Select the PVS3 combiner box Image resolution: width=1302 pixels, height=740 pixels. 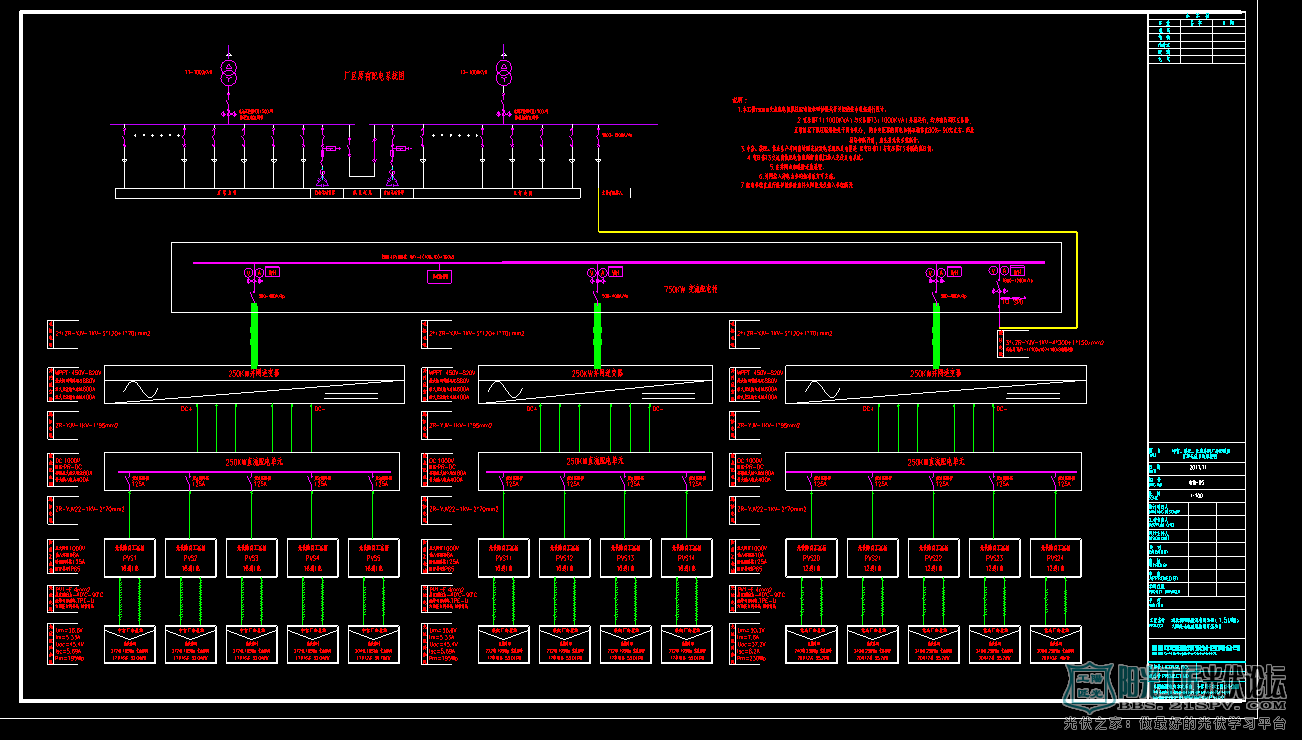tap(252, 558)
